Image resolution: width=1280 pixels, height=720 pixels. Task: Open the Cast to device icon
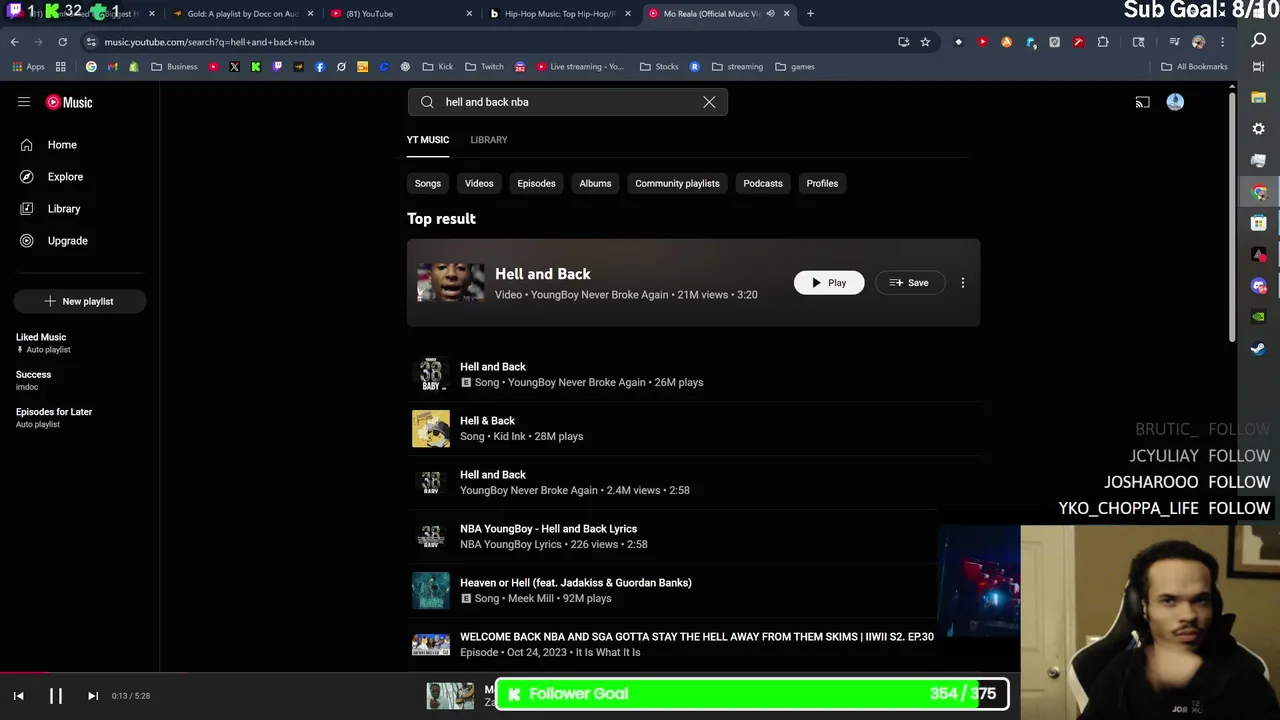[x=1142, y=102]
